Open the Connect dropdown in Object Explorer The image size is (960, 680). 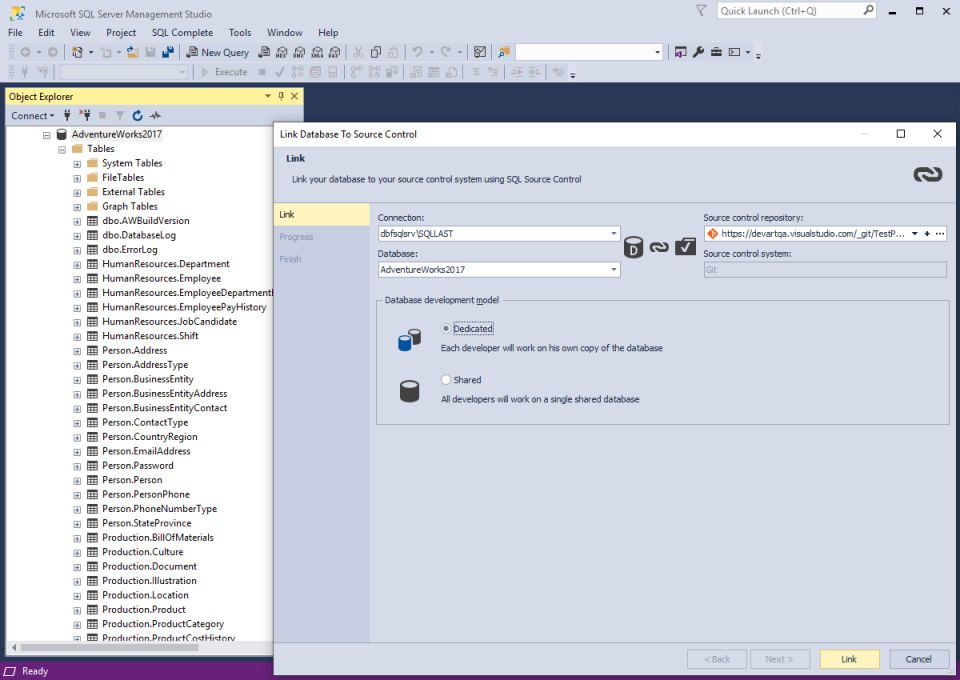pos(32,116)
